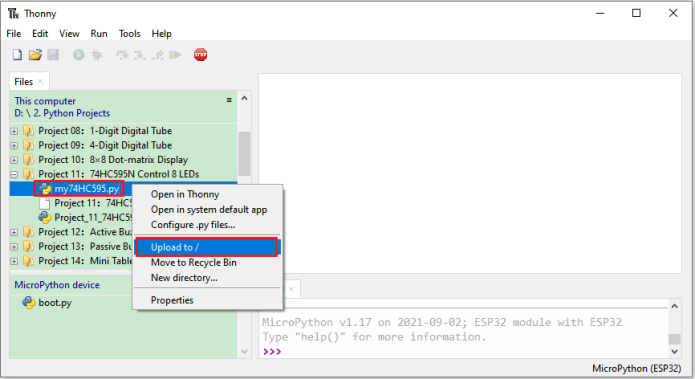The width and height of the screenshot is (695, 379).
Task: Expand Project 08: 1-Digit Digital Tube folder
Action: click(x=14, y=131)
